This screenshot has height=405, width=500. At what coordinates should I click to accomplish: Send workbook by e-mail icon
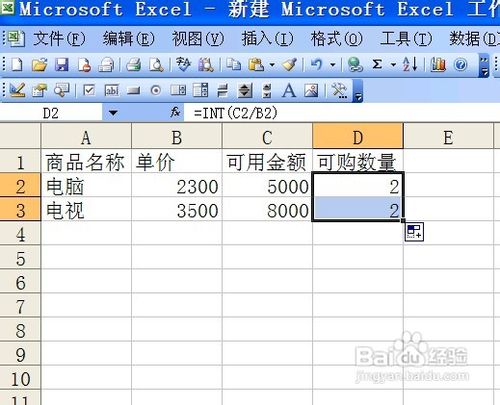(x=106, y=64)
